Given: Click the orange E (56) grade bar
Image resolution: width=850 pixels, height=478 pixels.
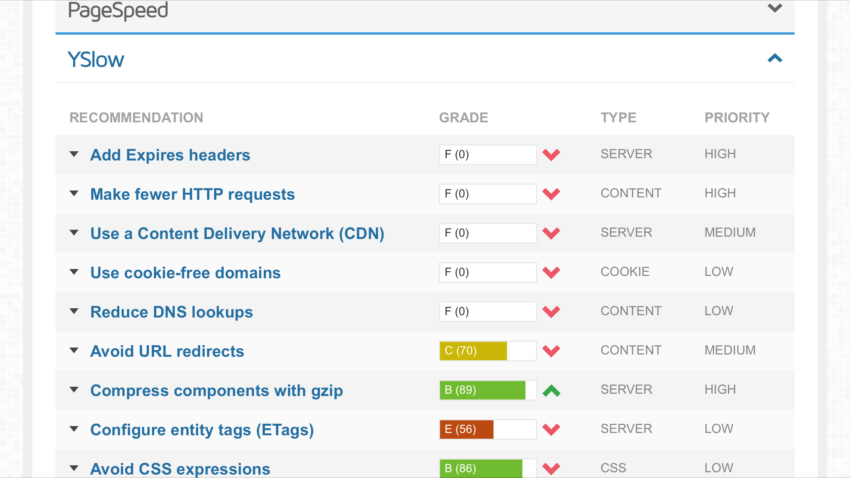Looking at the screenshot, I should pyautogui.click(x=487, y=429).
